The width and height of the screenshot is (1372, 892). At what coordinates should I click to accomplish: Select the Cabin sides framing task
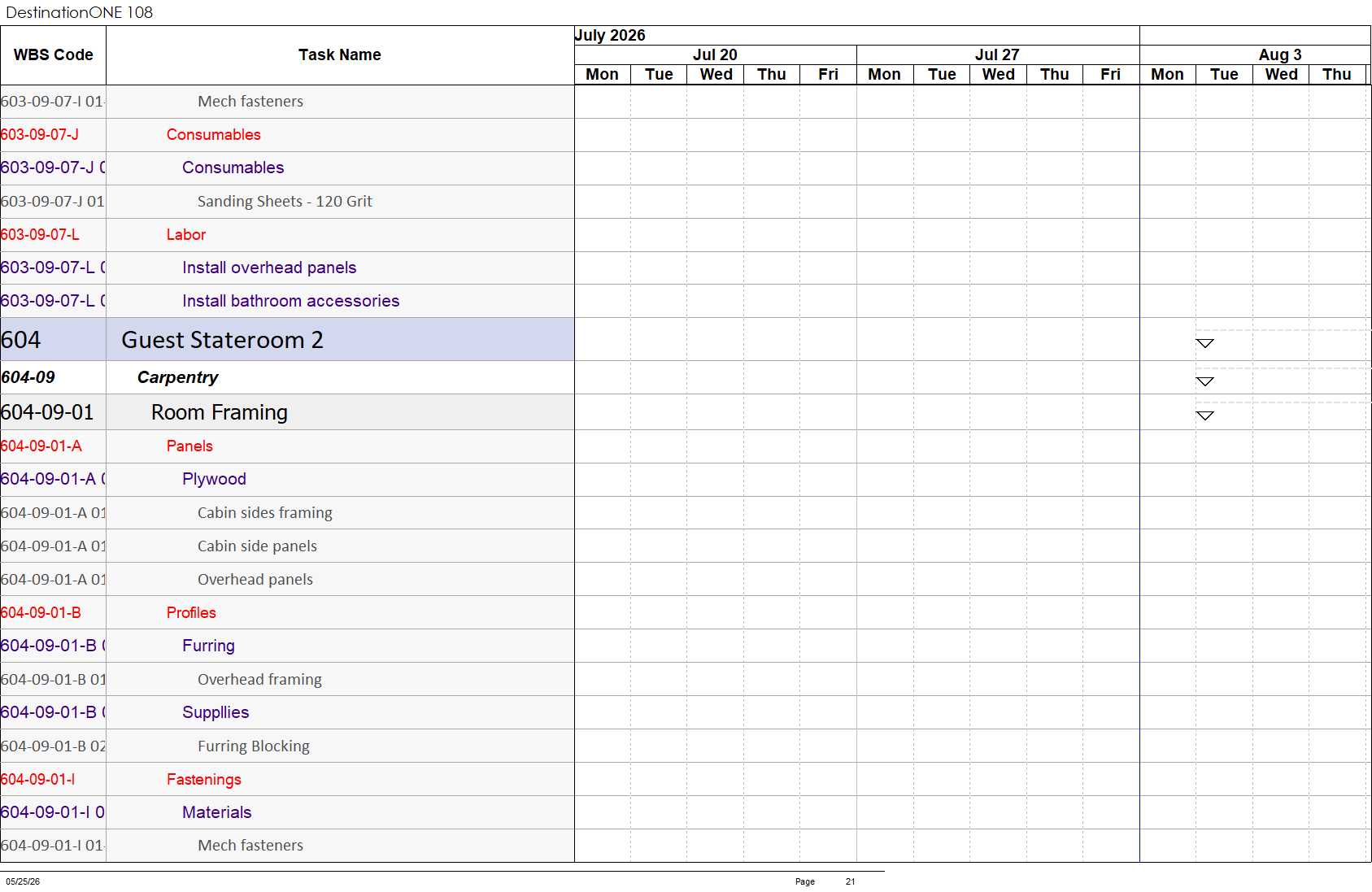340,512
